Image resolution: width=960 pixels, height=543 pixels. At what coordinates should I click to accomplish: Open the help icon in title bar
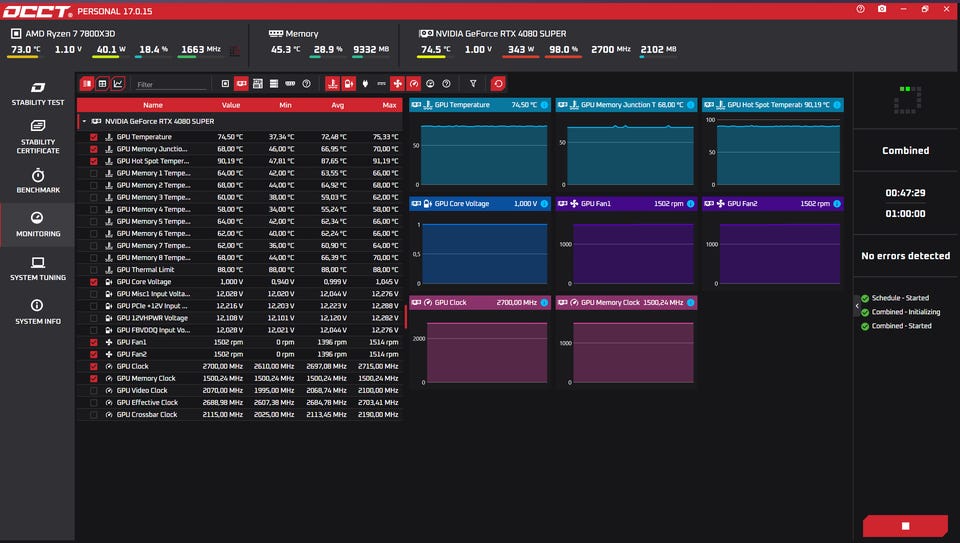[x=860, y=9]
